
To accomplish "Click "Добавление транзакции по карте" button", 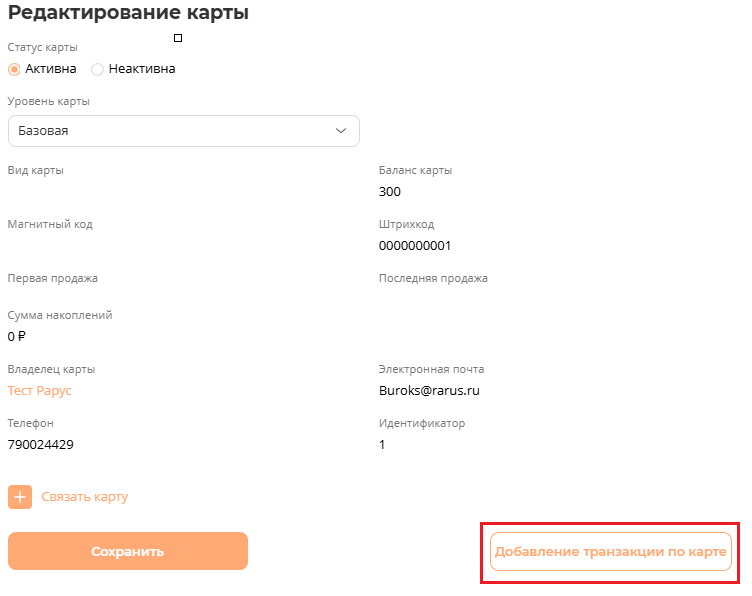I will pos(611,552).
